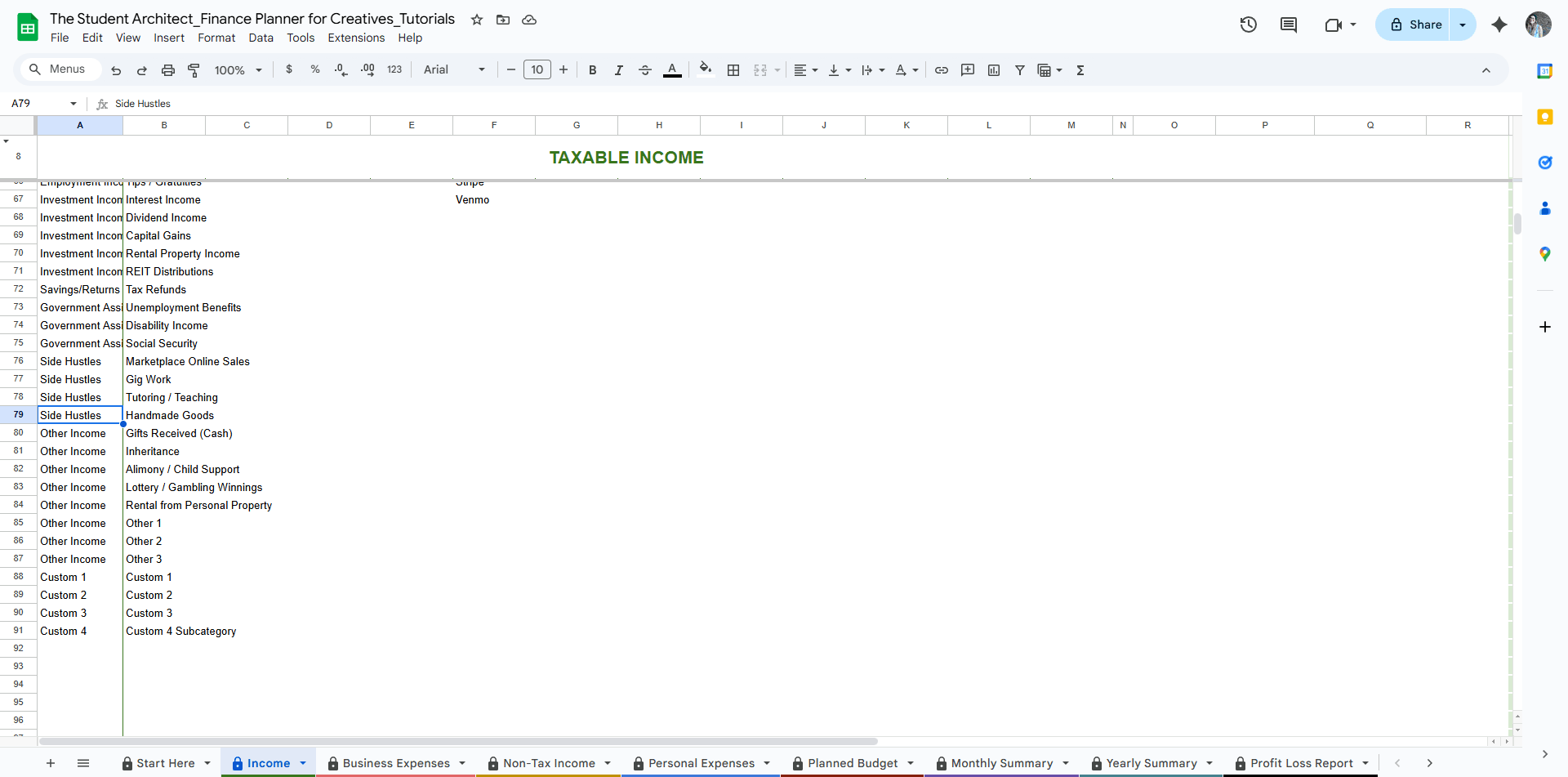Toggle italic formatting
This screenshot has height=777, width=1568.
coord(619,70)
